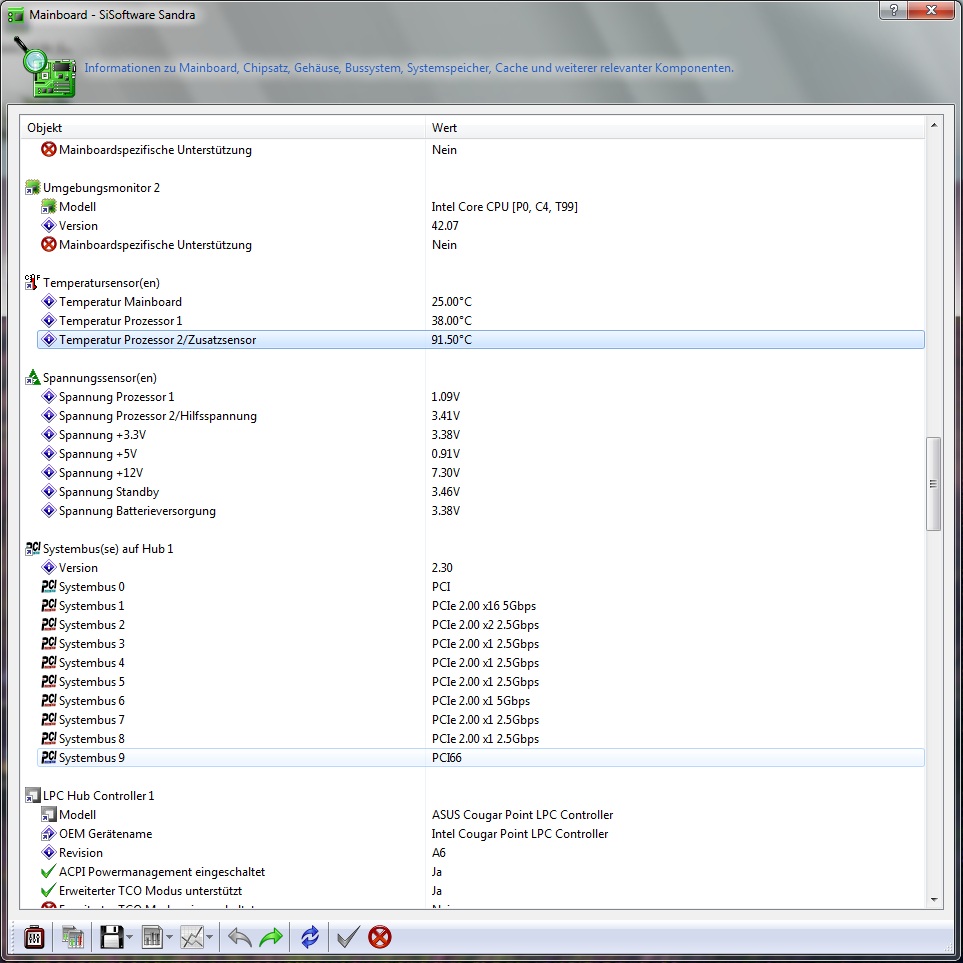Select the Spannung Prozessor 1 row
This screenshot has height=963, width=963.
(x=480, y=397)
